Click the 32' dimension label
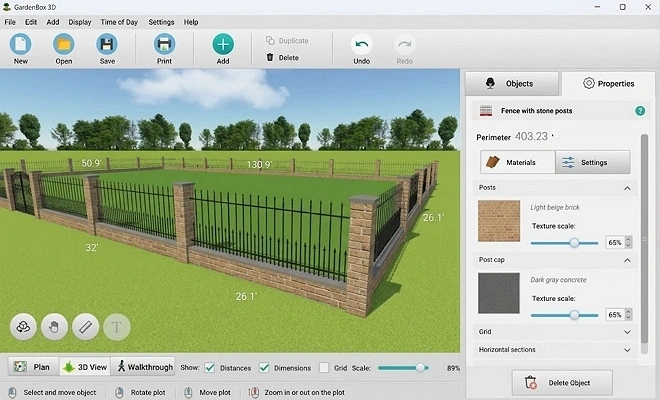 coord(91,248)
